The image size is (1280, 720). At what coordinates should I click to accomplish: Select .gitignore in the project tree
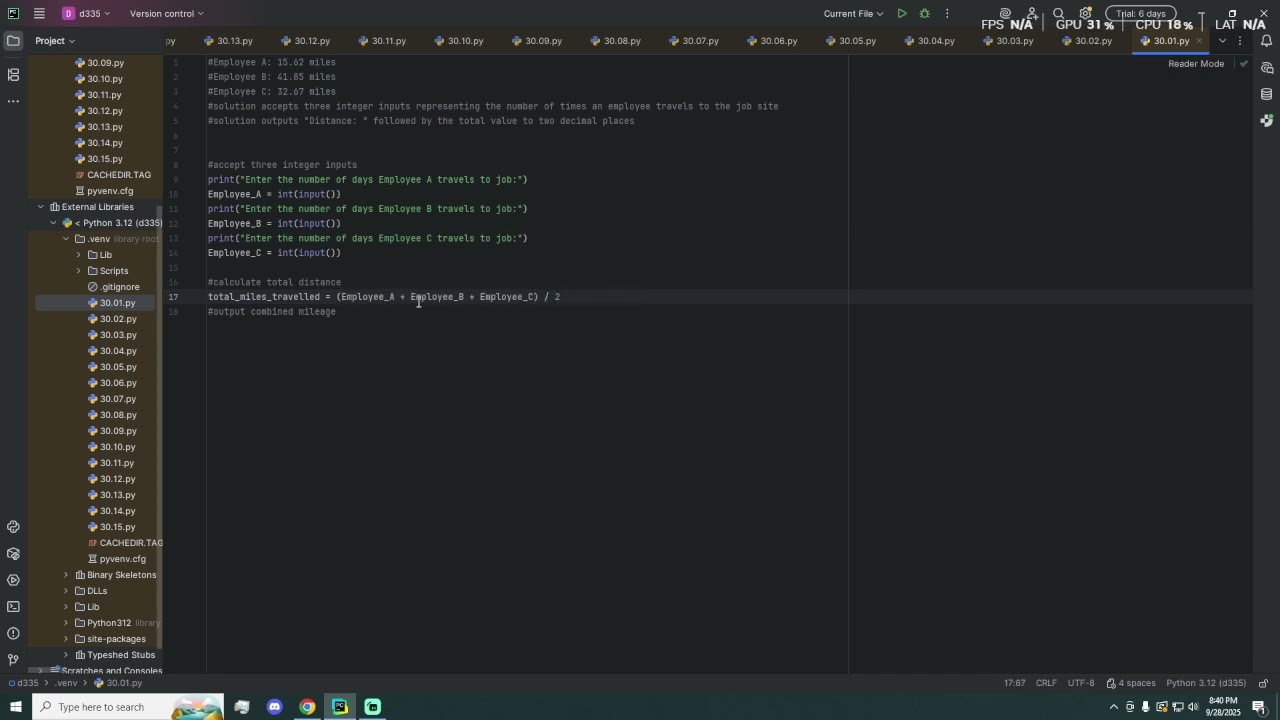click(x=113, y=287)
